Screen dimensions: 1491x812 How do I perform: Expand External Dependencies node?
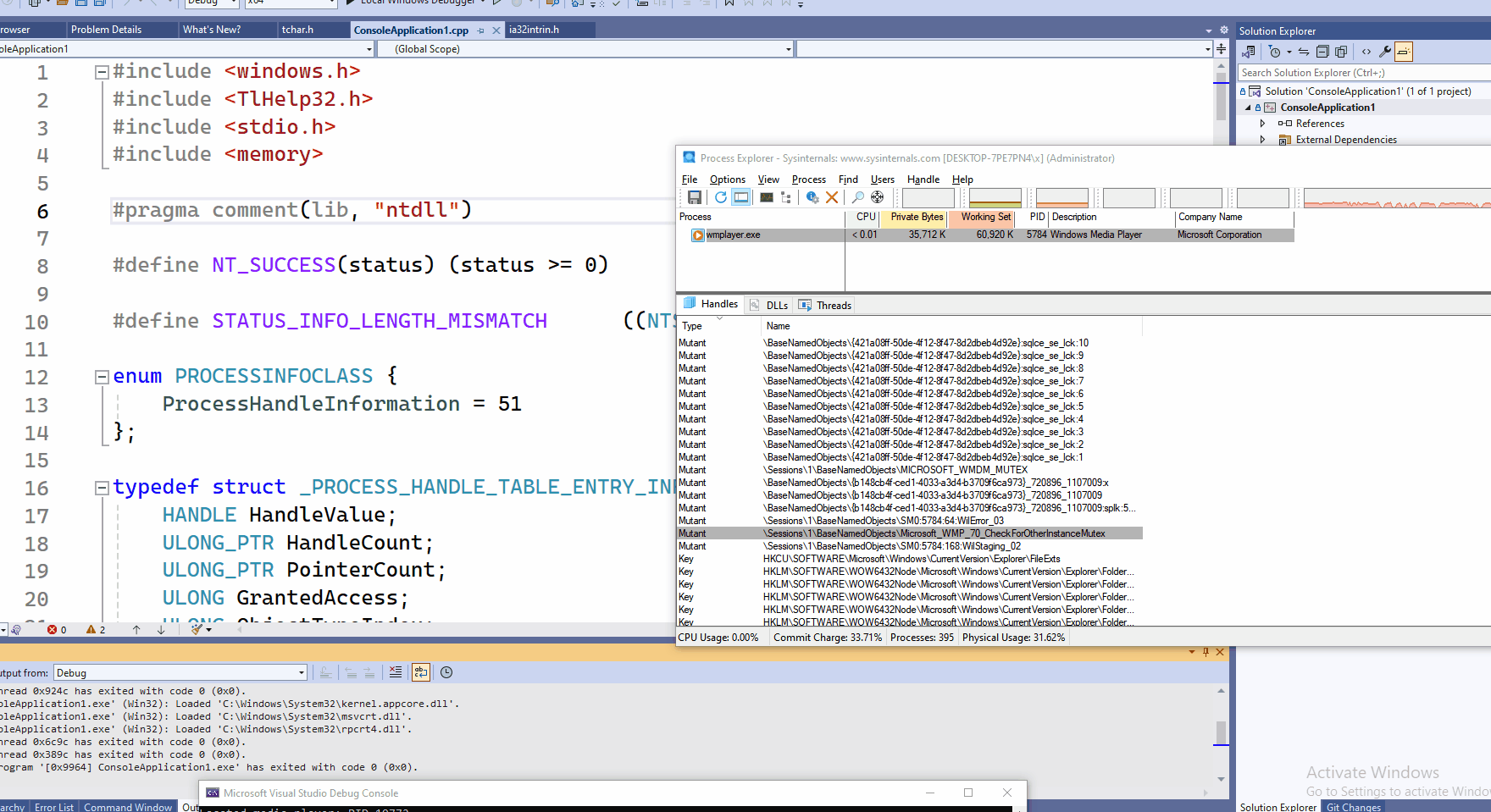coord(1262,140)
